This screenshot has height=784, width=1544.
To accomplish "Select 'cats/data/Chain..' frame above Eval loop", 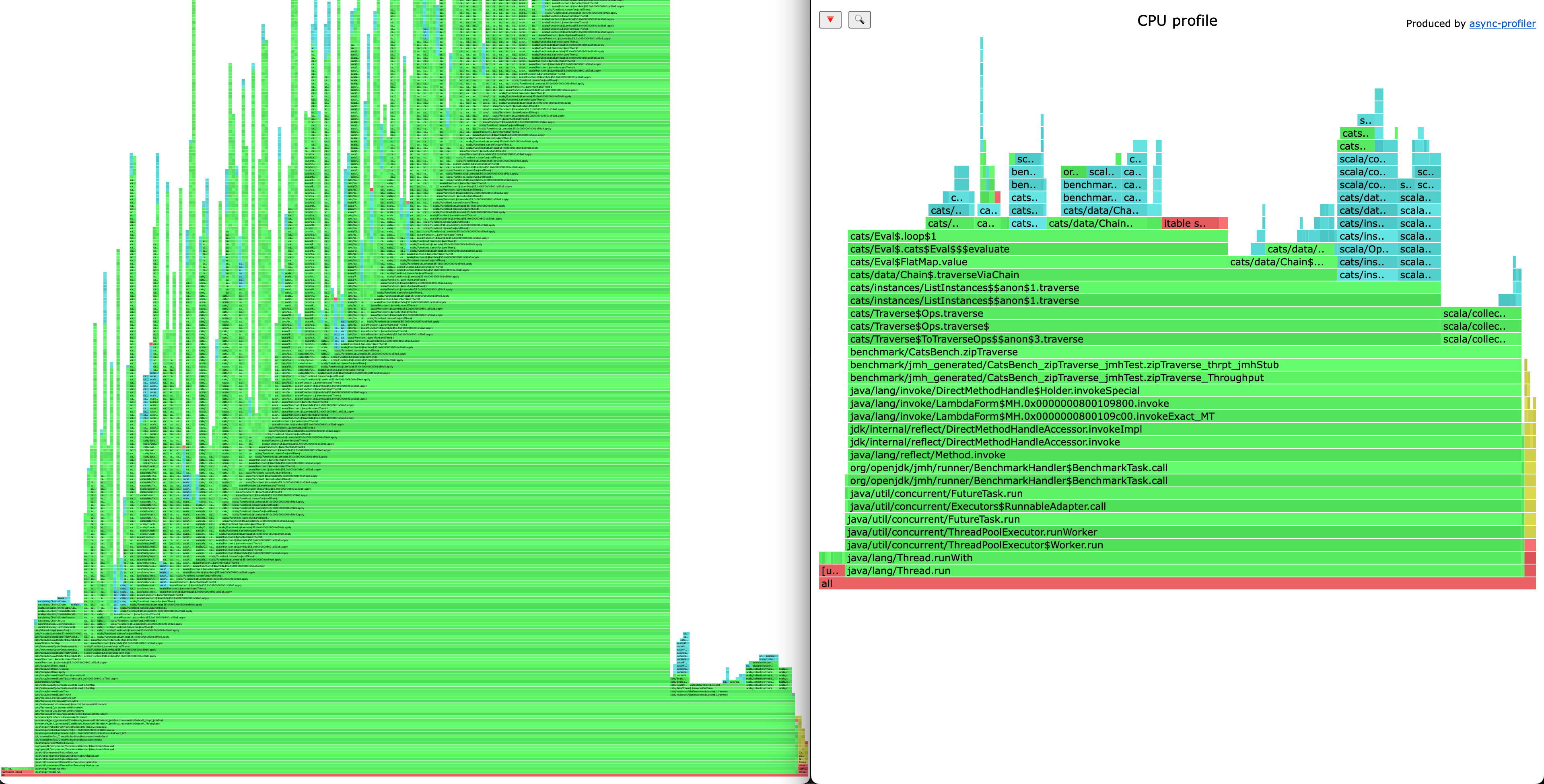I will point(1097,224).
